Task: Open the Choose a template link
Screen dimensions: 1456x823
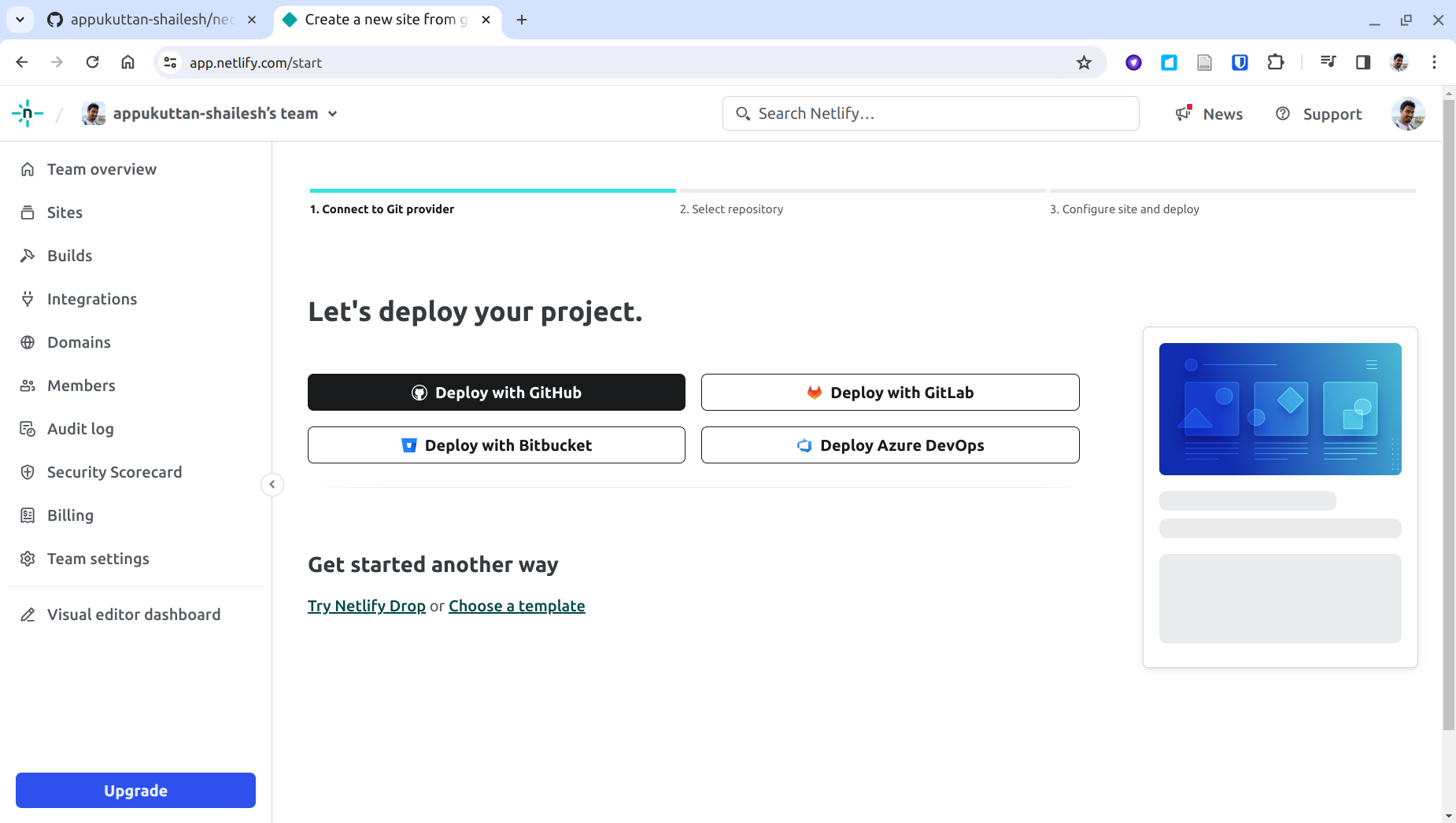Action: click(516, 605)
